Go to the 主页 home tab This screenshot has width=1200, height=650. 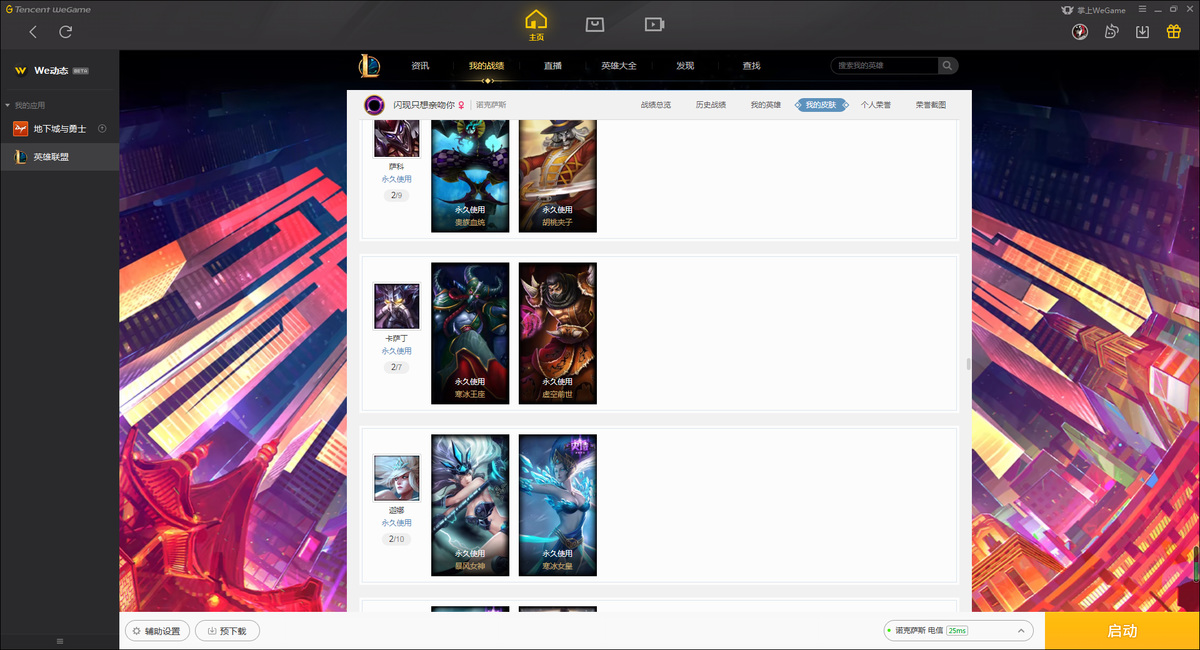coord(537,25)
